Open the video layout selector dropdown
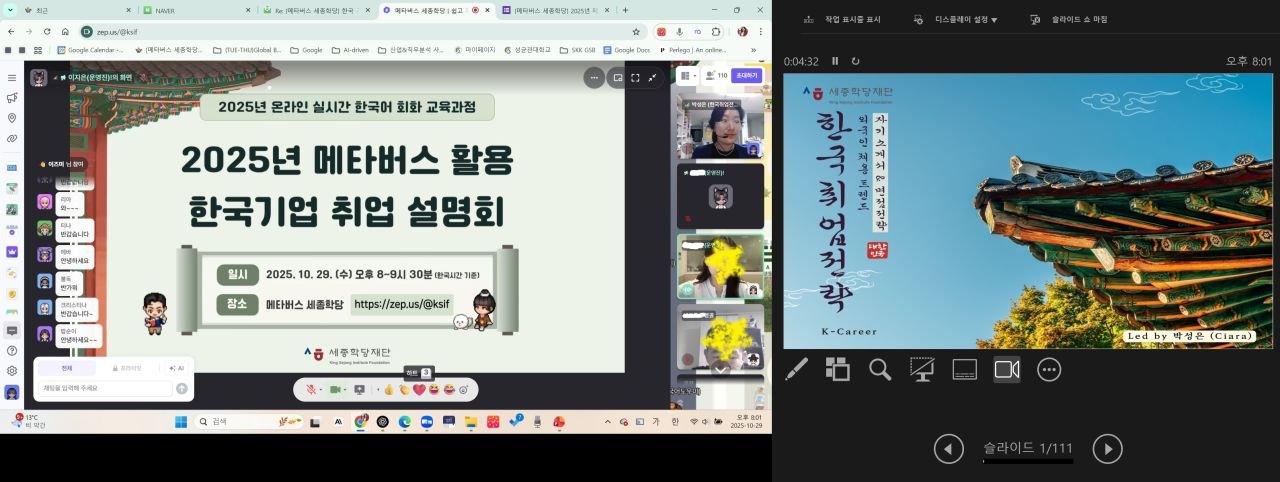The width and height of the screenshot is (1280, 482). point(687,75)
